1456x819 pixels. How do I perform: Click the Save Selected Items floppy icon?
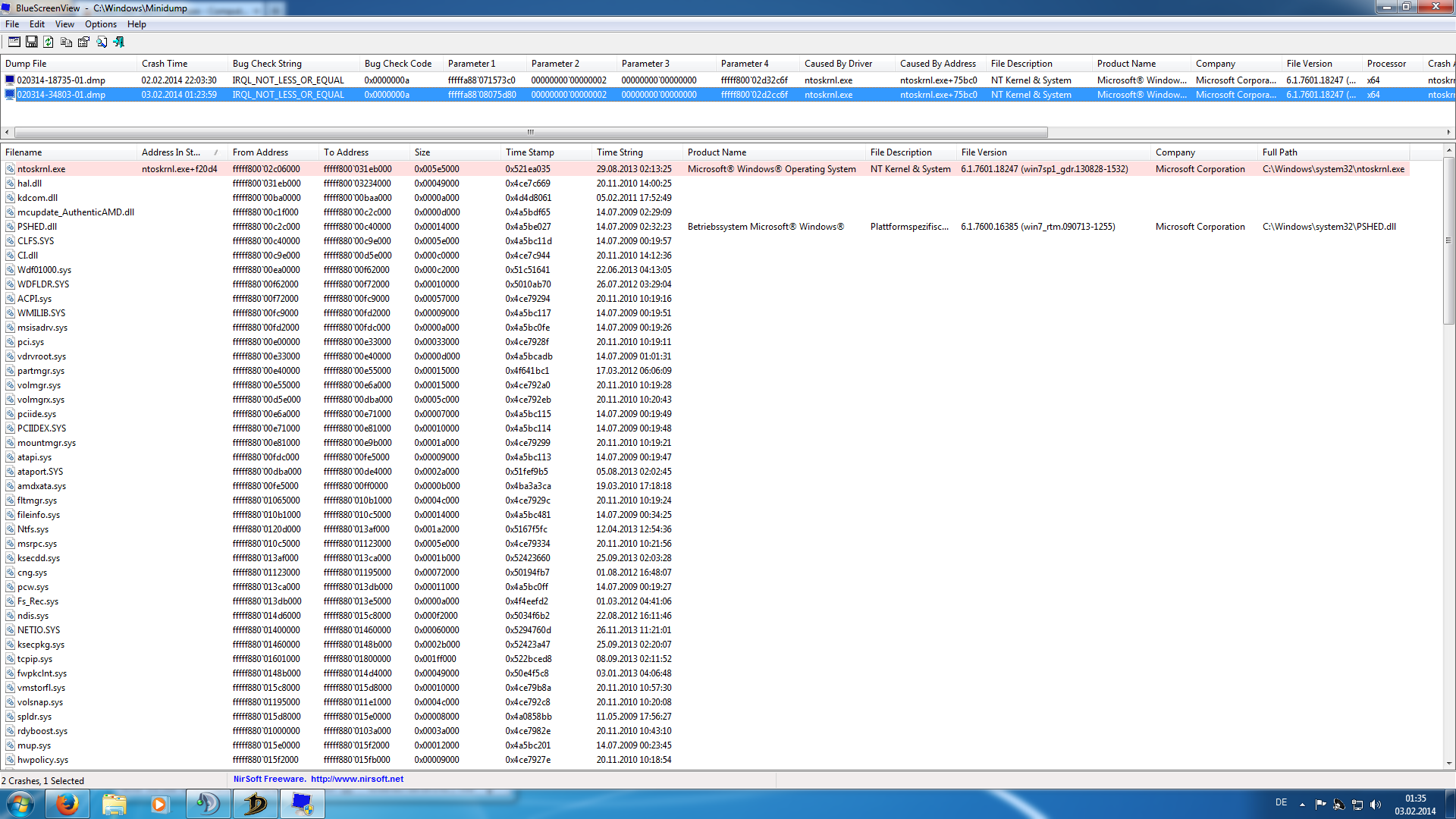(x=32, y=42)
